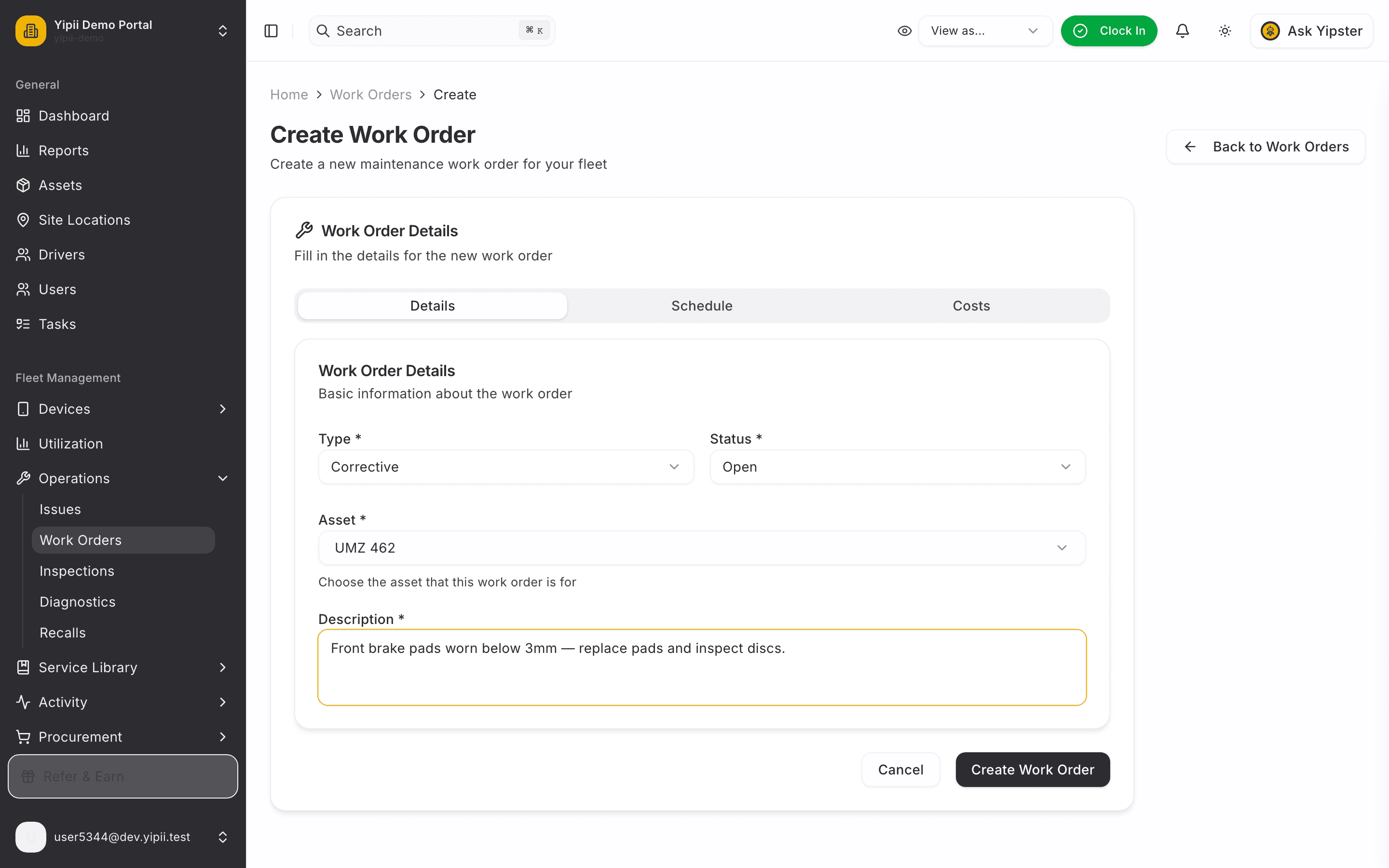1389x868 pixels.
Task: Open the View as... dropdown
Action: click(x=985, y=30)
